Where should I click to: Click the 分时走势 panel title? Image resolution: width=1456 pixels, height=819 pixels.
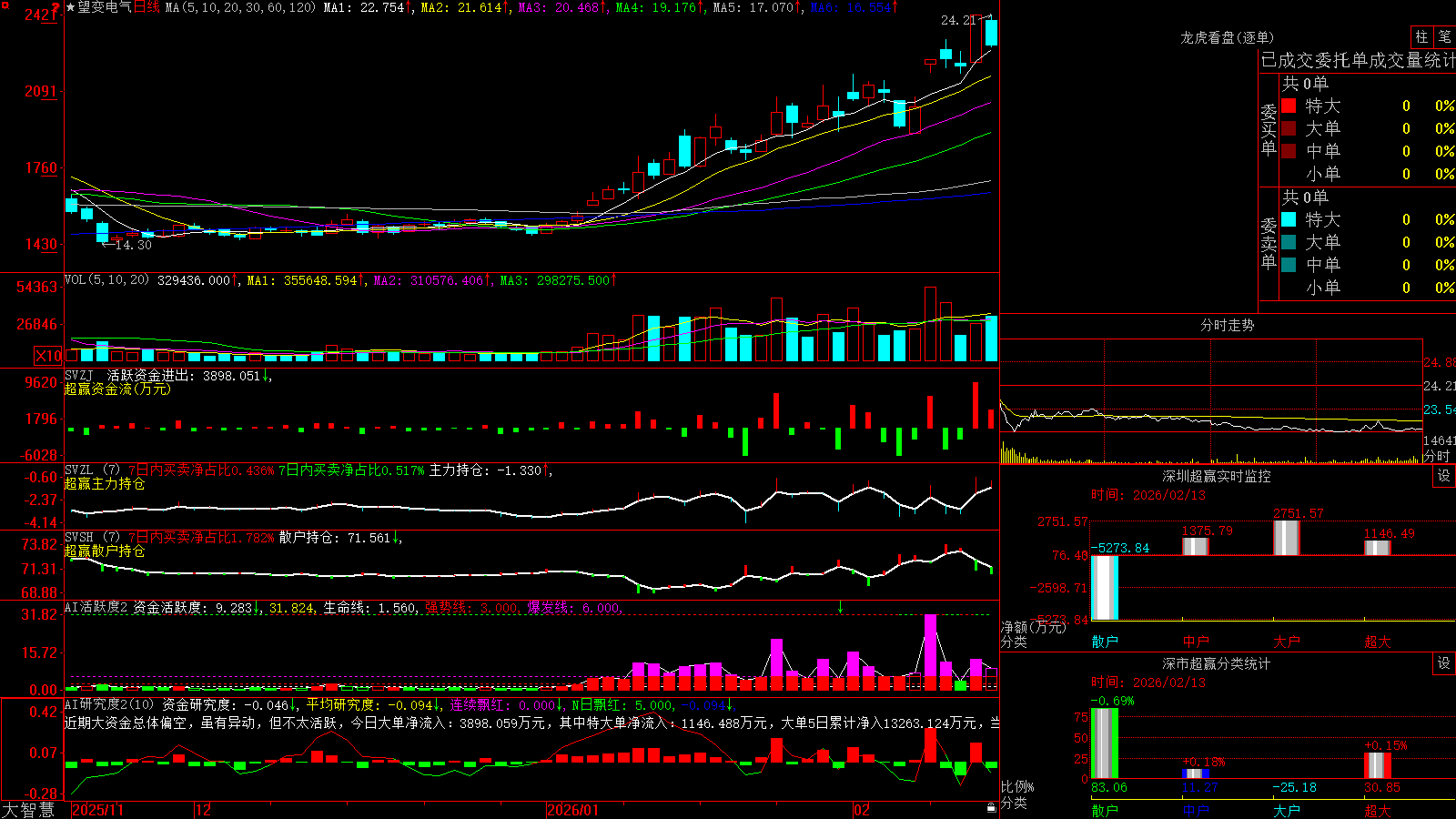click(x=1227, y=325)
